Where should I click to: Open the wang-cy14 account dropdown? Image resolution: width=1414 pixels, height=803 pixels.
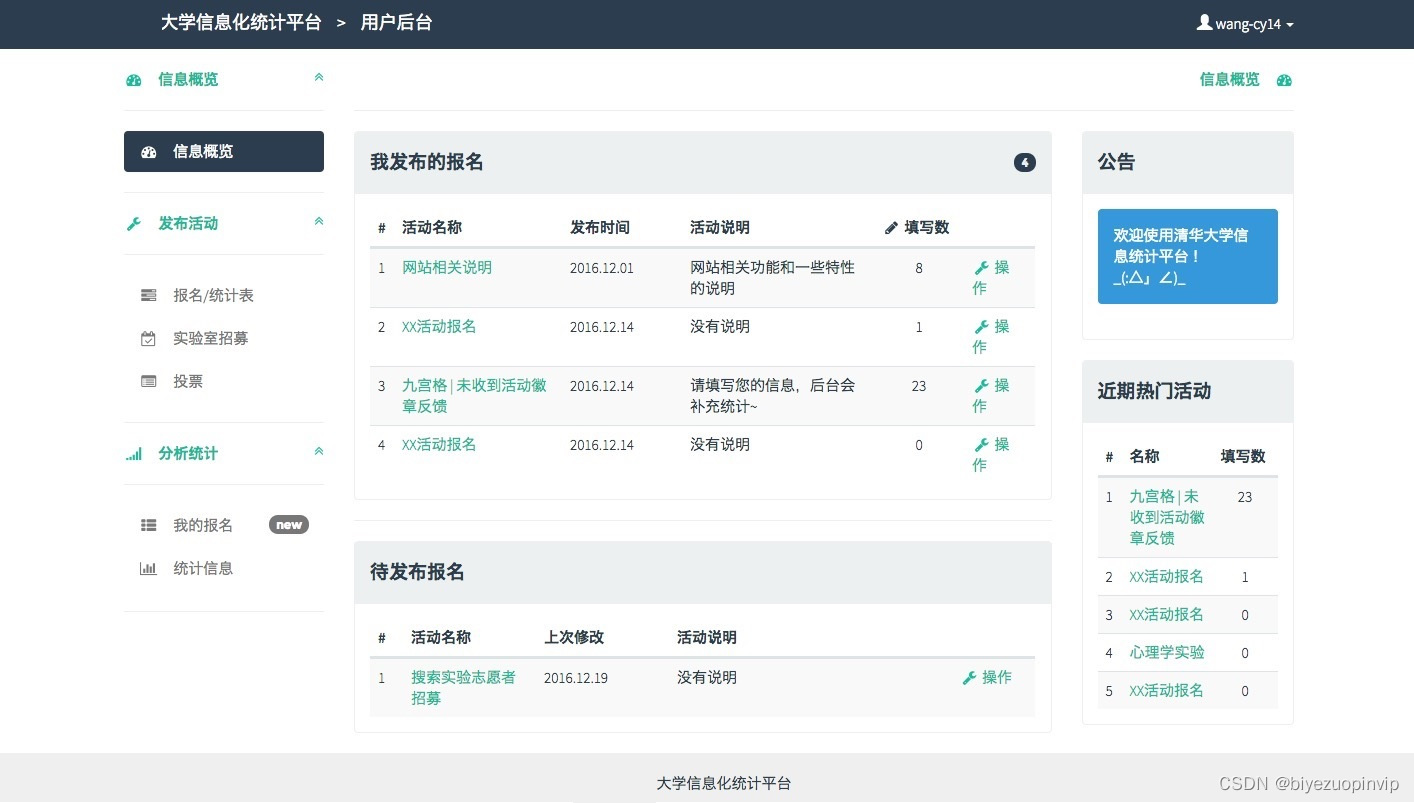click(1245, 23)
